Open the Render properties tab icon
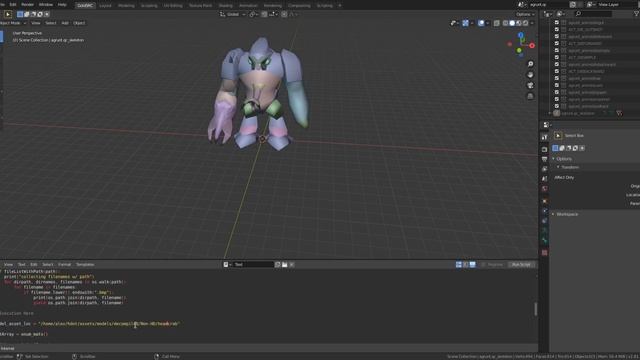The image size is (640, 360). click(x=544, y=149)
